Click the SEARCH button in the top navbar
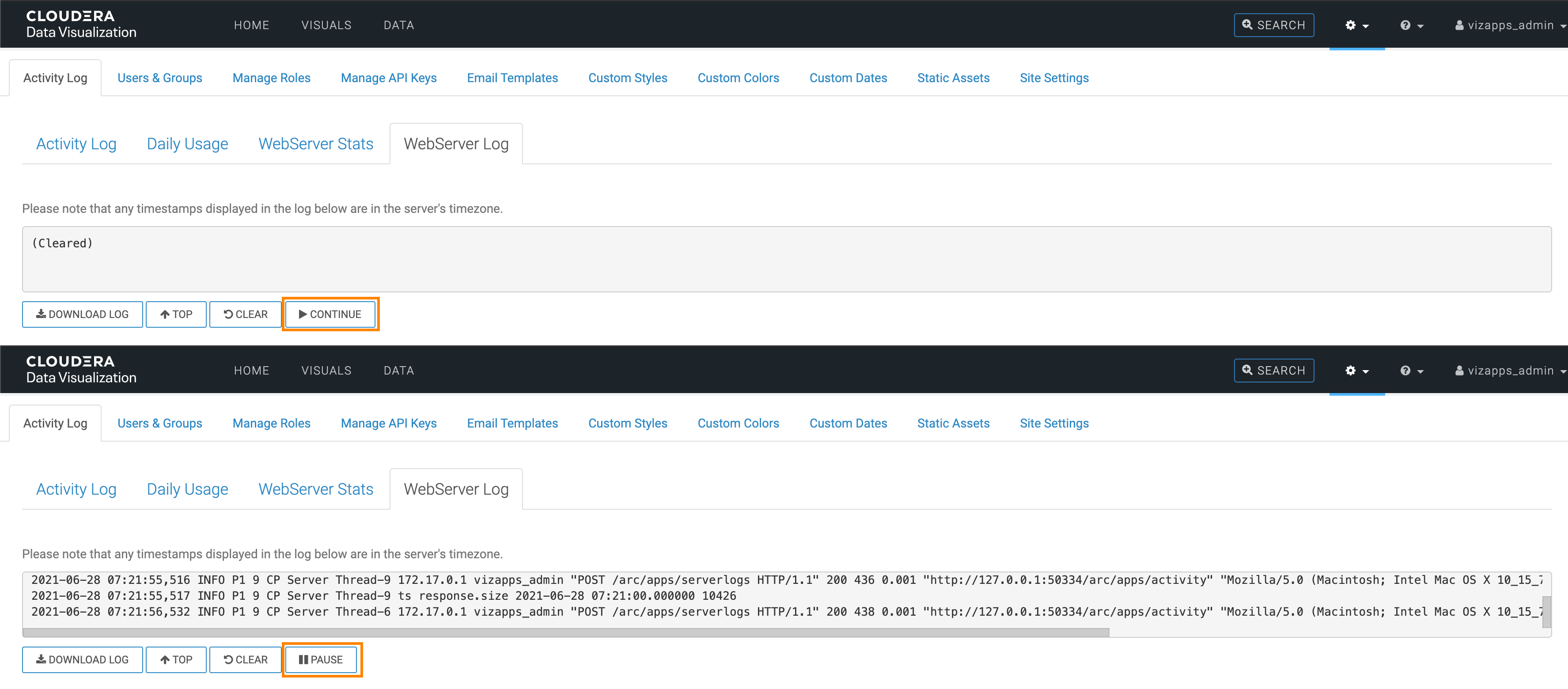This screenshot has height=689, width=1568. point(1273,25)
